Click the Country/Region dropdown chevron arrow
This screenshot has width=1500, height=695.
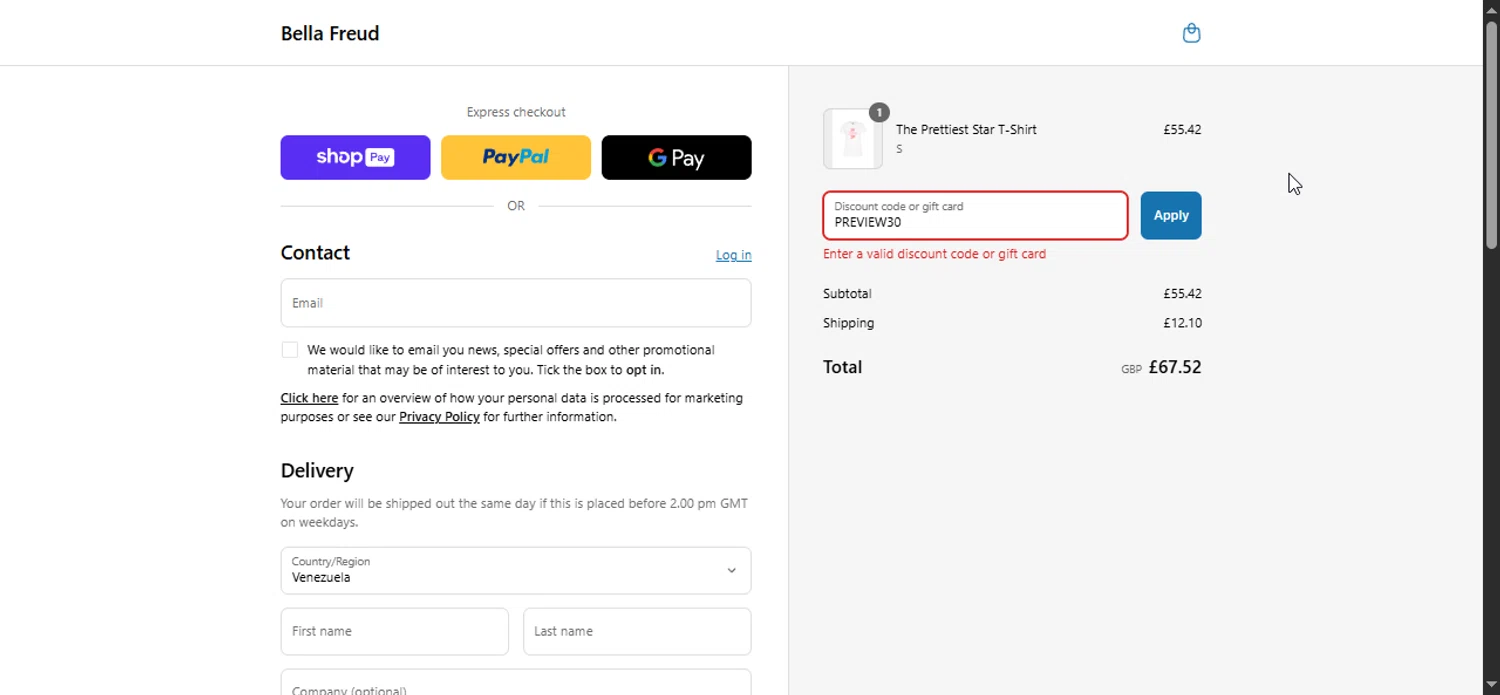[x=731, y=571]
